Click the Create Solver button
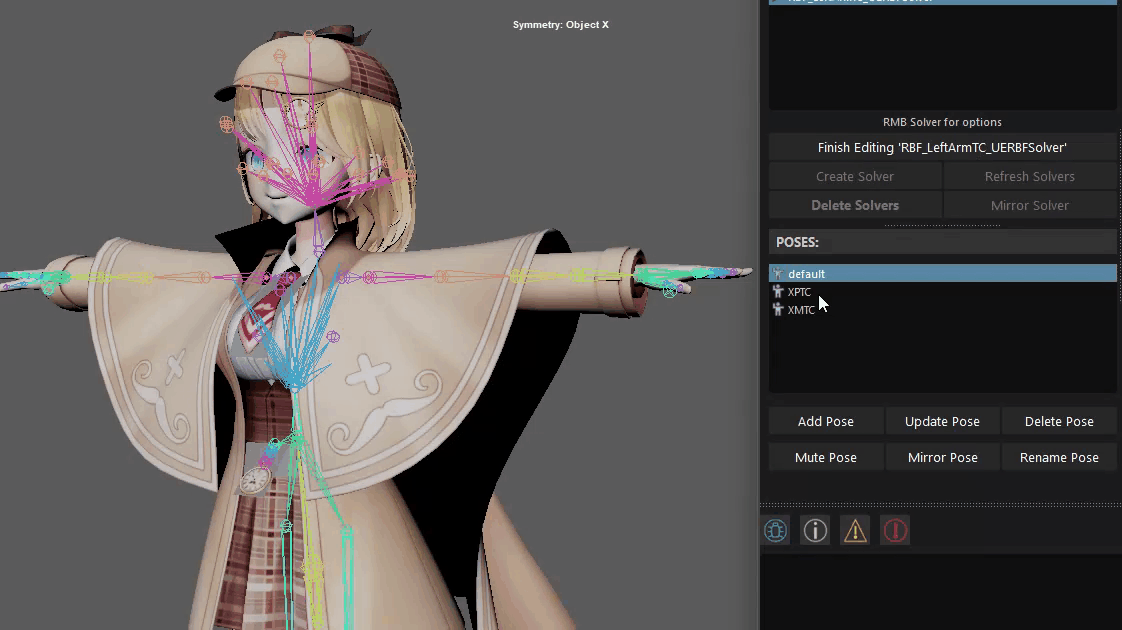1122x630 pixels. coord(855,176)
